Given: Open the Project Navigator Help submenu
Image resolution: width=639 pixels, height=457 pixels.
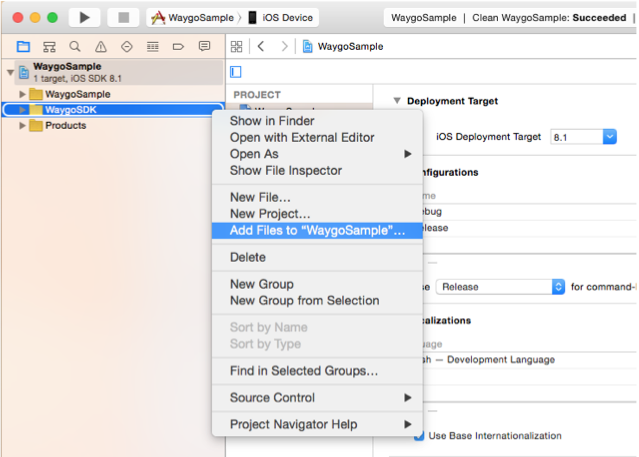Looking at the screenshot, I should pyautogui.click(x=317, y=424).
